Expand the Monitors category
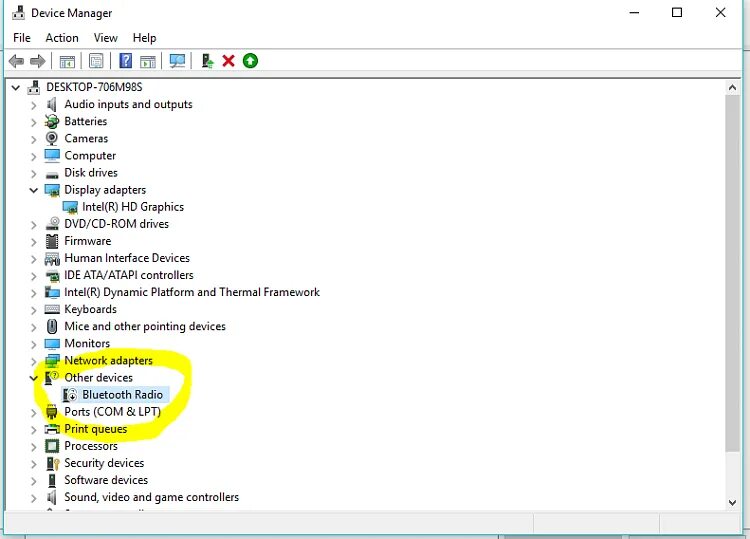The height and width of the screenshot is (539, 750). coord(33,344)
